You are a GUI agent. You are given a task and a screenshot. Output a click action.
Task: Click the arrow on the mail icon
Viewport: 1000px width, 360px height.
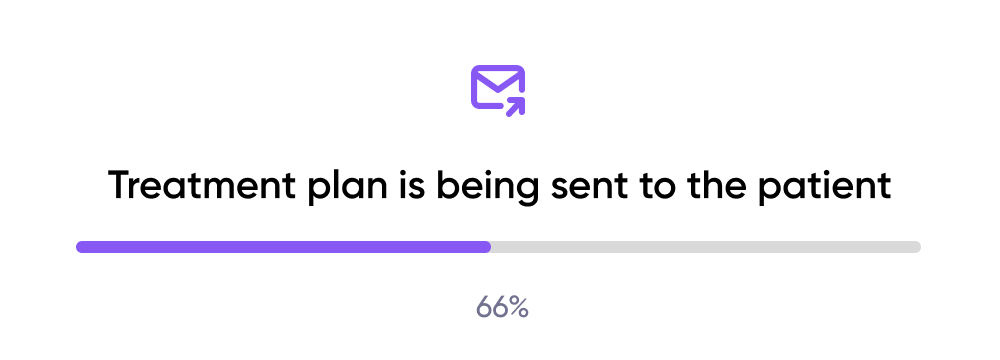click(515, 107)
